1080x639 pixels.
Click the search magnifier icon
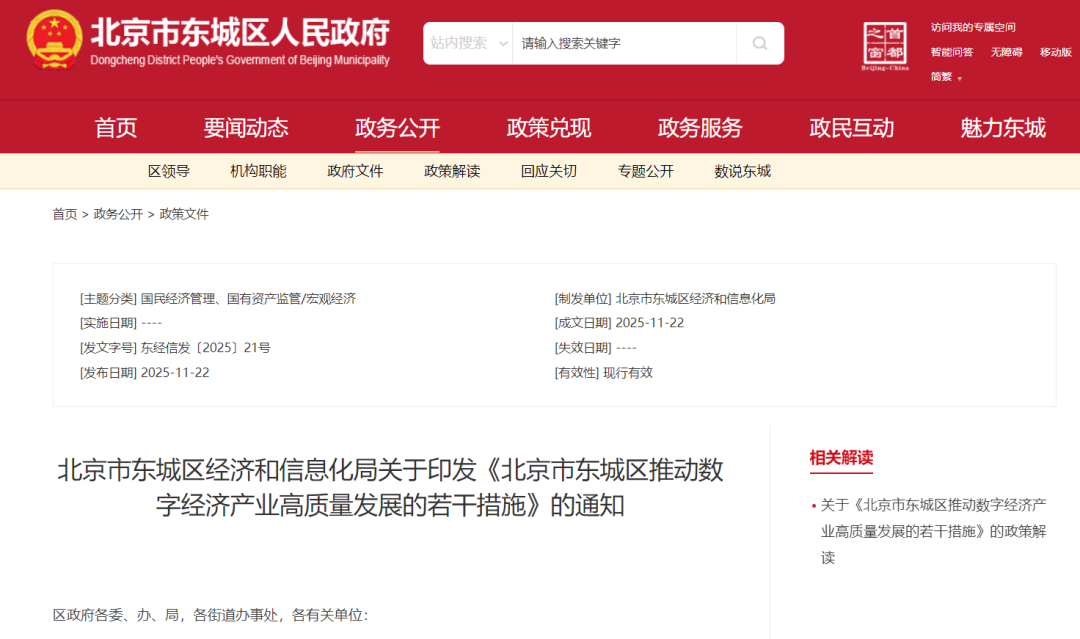pyautogui.click(x=760, y=43)
